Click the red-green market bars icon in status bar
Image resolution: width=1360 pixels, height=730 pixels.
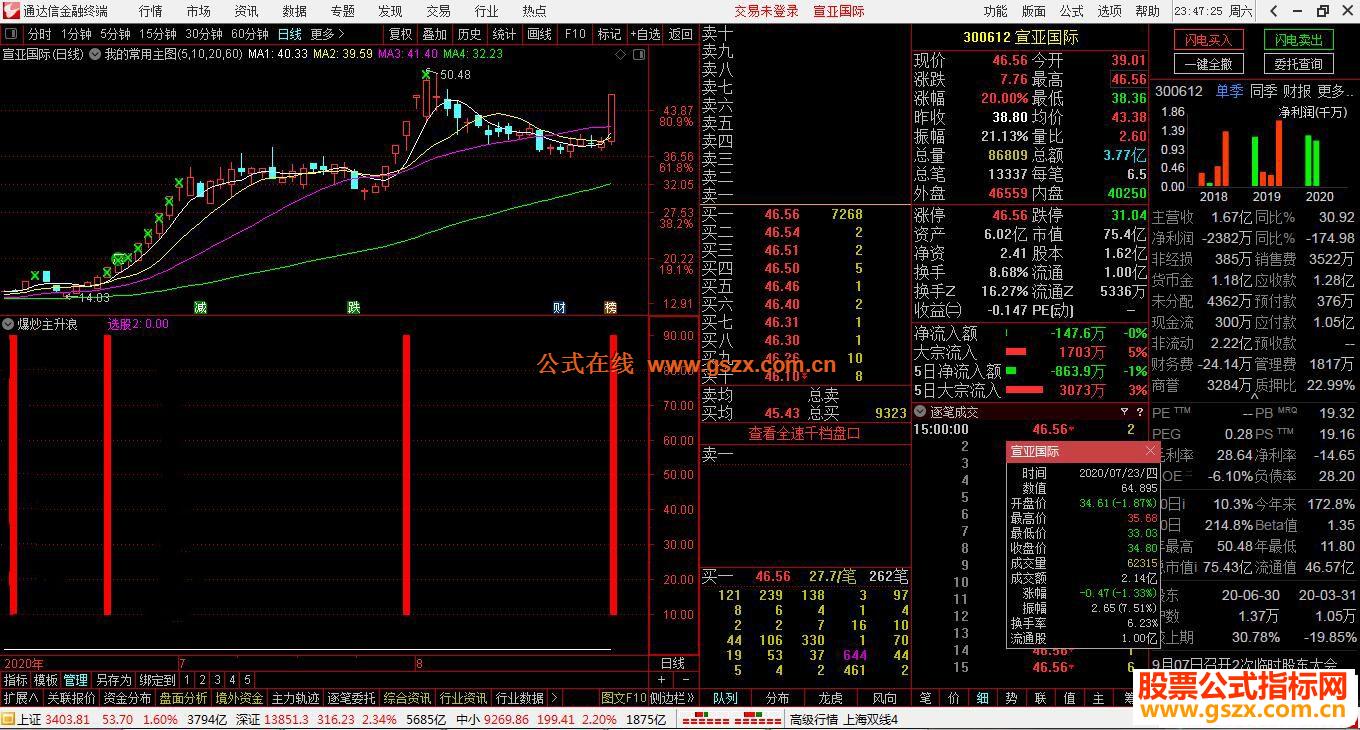(x=731, y=720)
